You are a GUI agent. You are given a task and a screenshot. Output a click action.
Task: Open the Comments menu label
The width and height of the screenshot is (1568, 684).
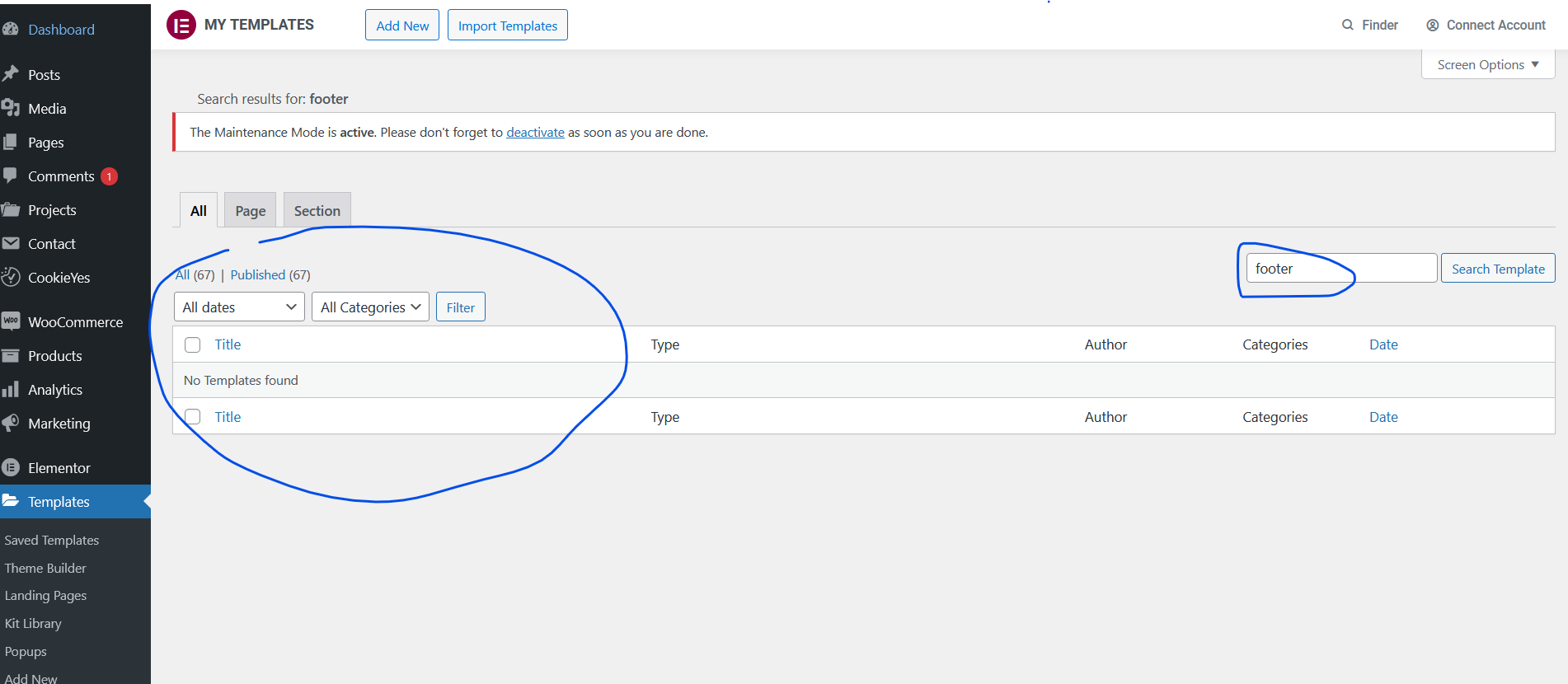pos(61,176)
